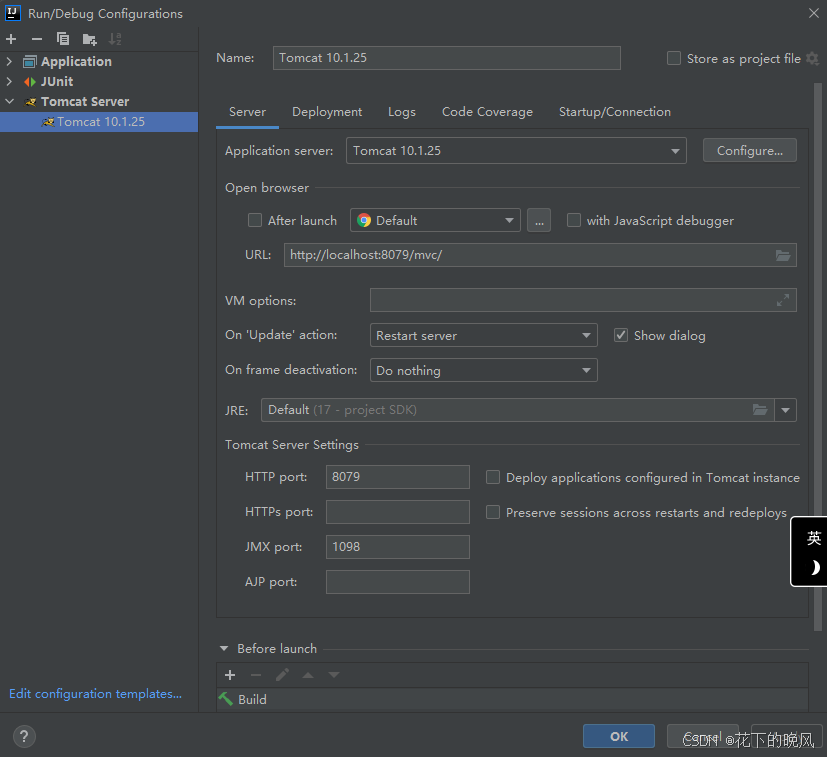Click the JMX port field

(x=398, y=547)
